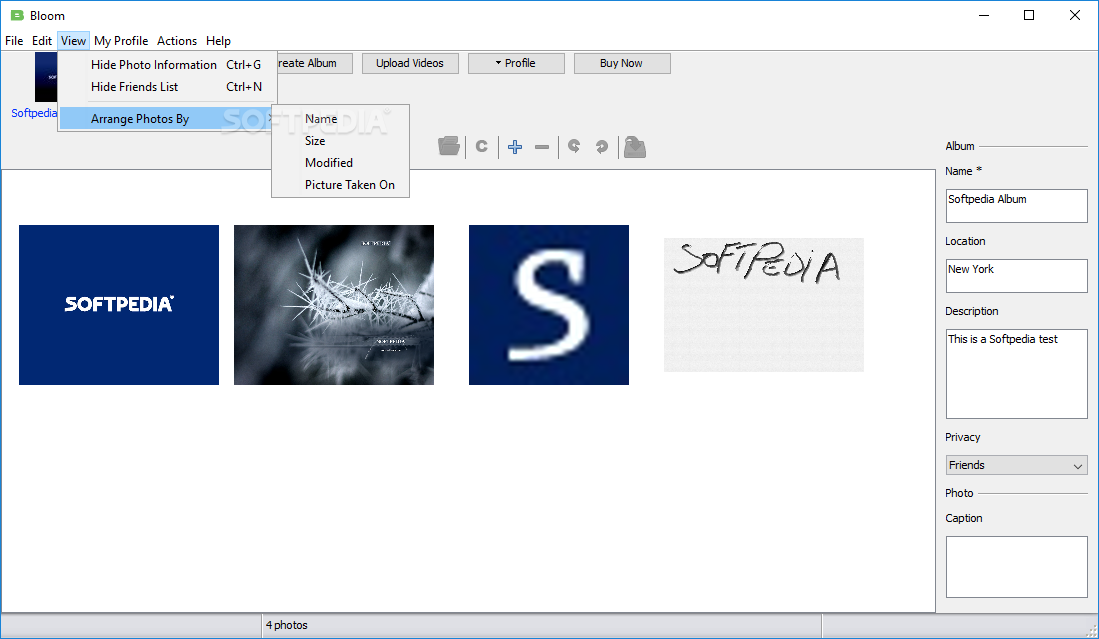The width and height of the screenshot is (1099, 639).
Task: Click the profile picture thumbnail
Action: coord(46,77)
